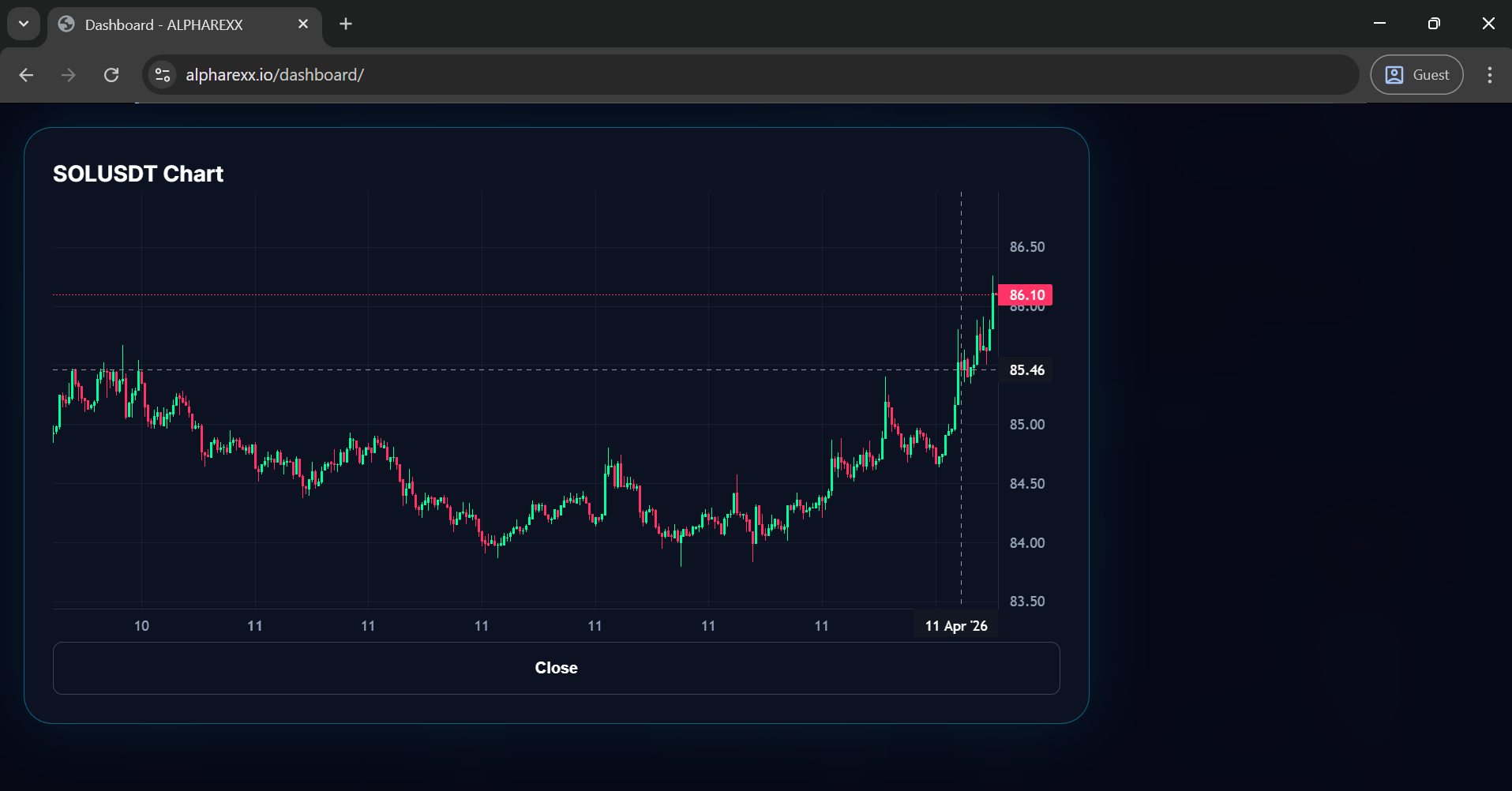Click the alpharexx.io/dashboard/ address bar
1512x791 pixels.
pos(750,75)
